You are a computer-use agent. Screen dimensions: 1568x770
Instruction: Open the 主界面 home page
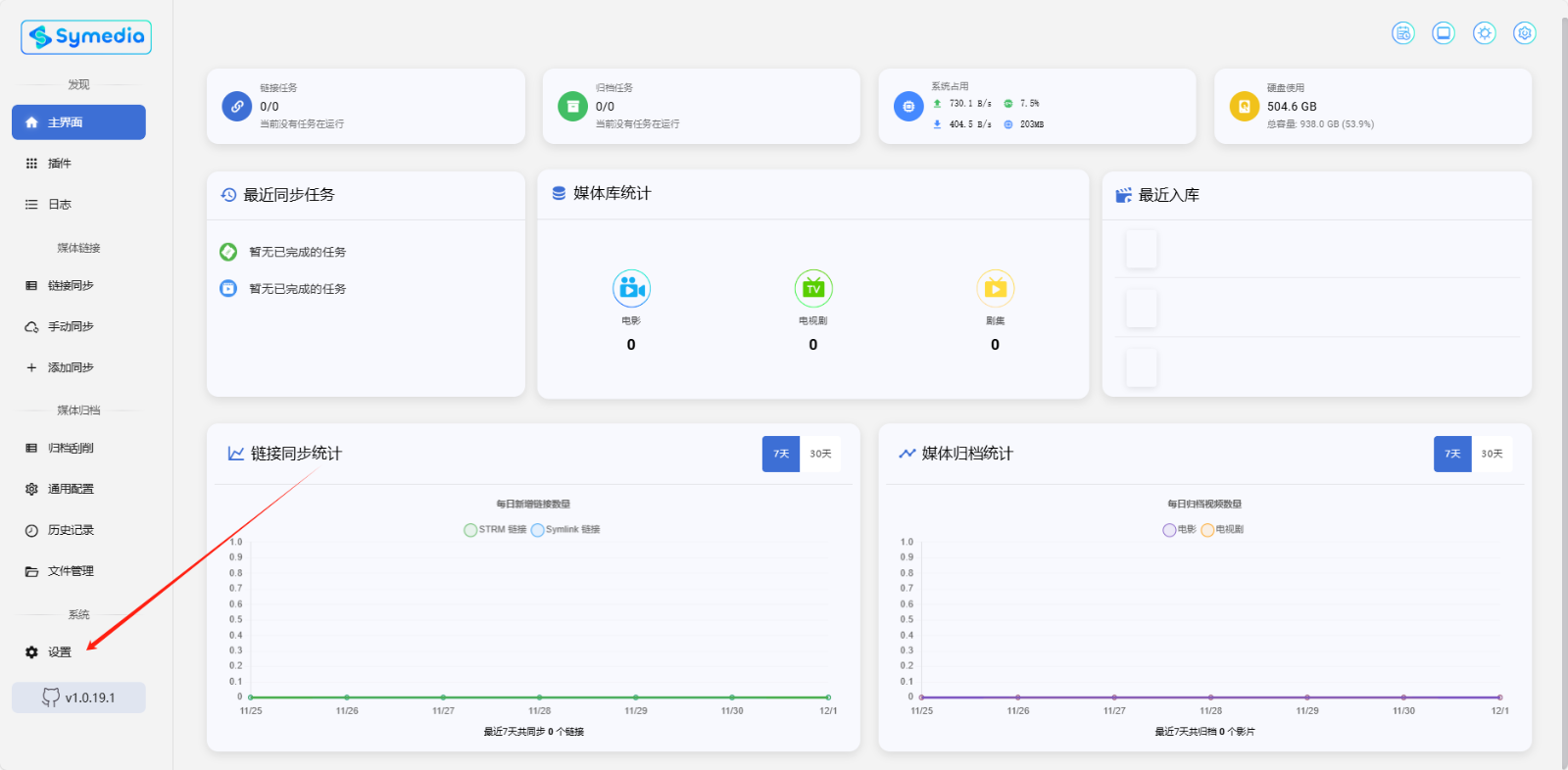click(78, 122)
